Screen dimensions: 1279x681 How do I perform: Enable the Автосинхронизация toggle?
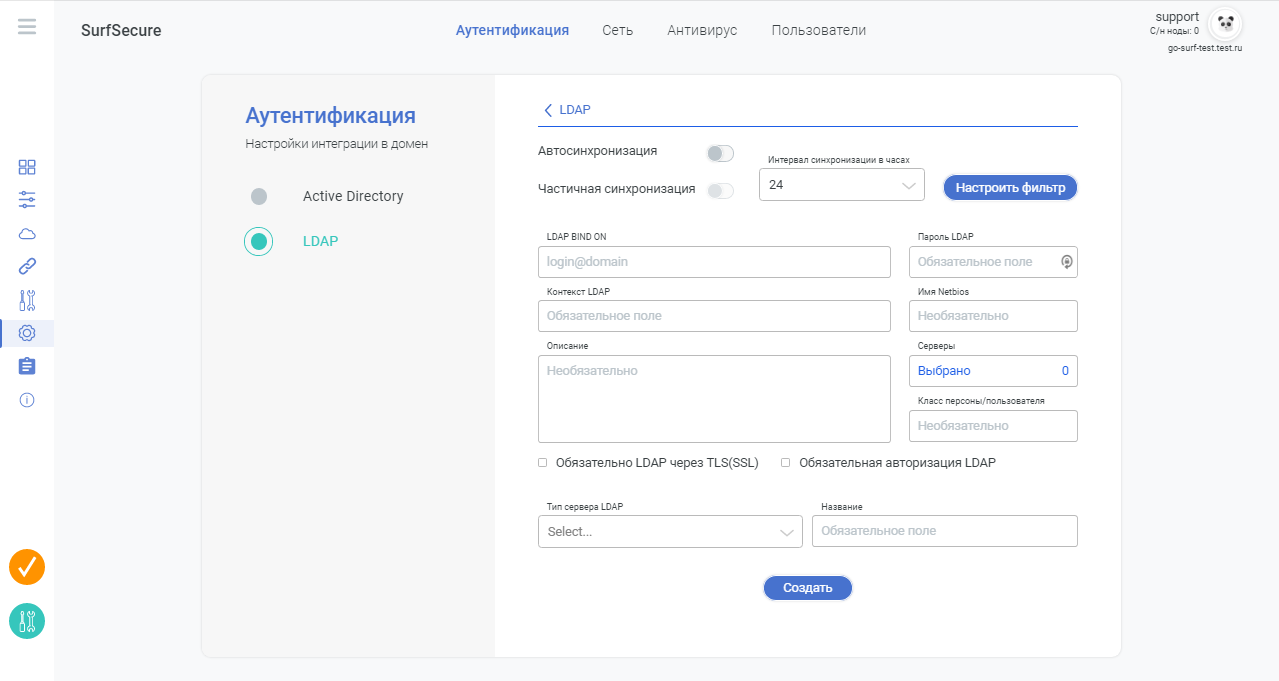pyautogui.click(x=720, y=153)
